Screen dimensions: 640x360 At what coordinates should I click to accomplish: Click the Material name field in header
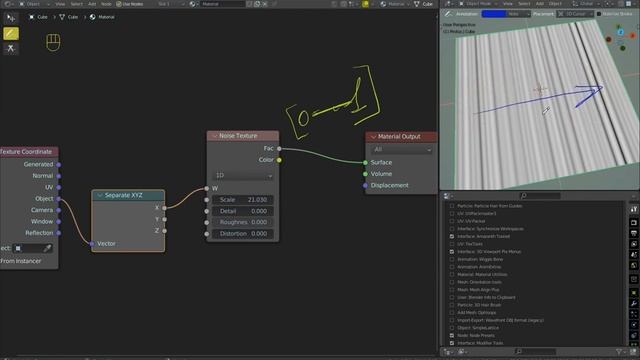(x=222, y=4)
